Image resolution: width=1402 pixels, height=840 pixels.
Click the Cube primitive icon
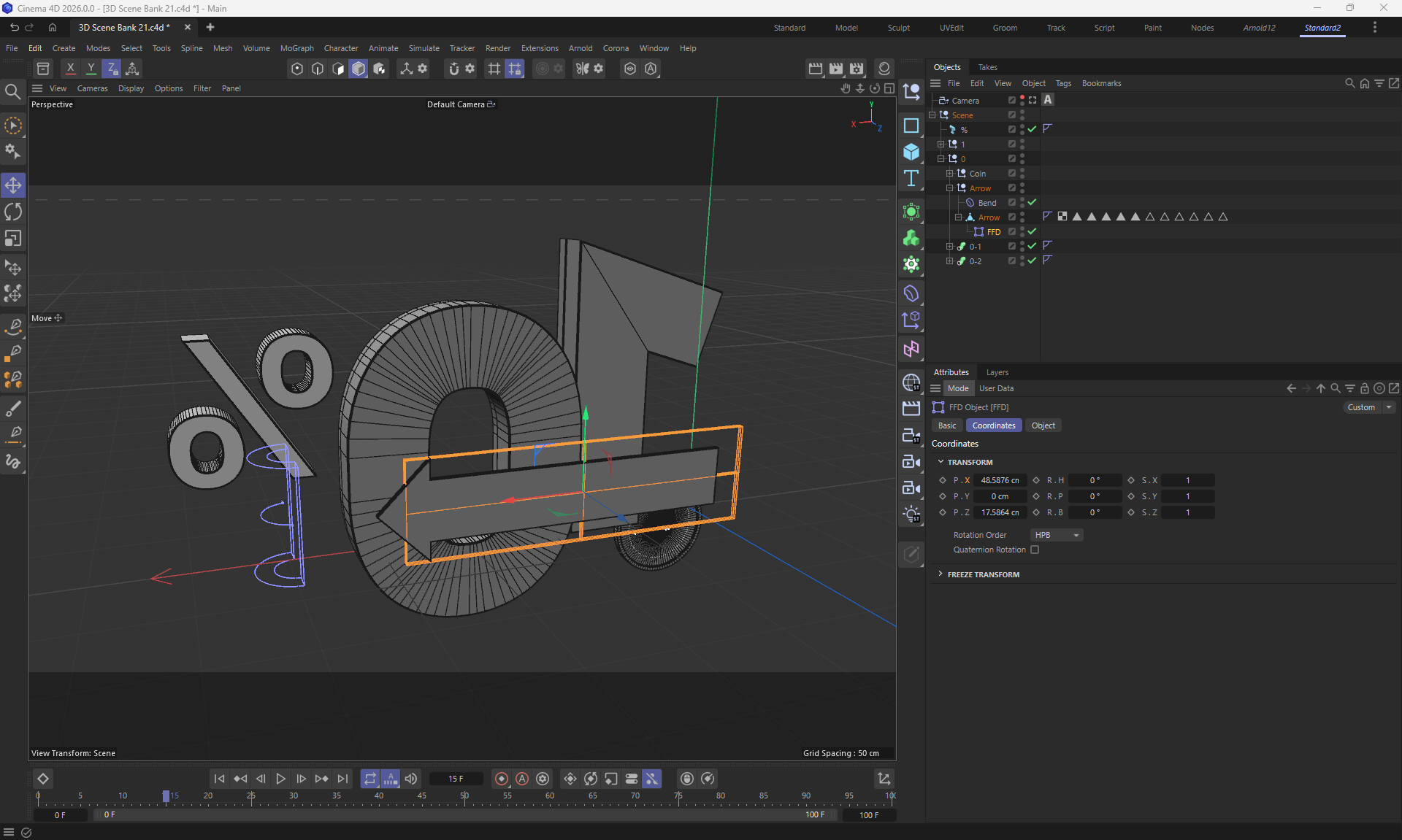[x=911, y=152]
